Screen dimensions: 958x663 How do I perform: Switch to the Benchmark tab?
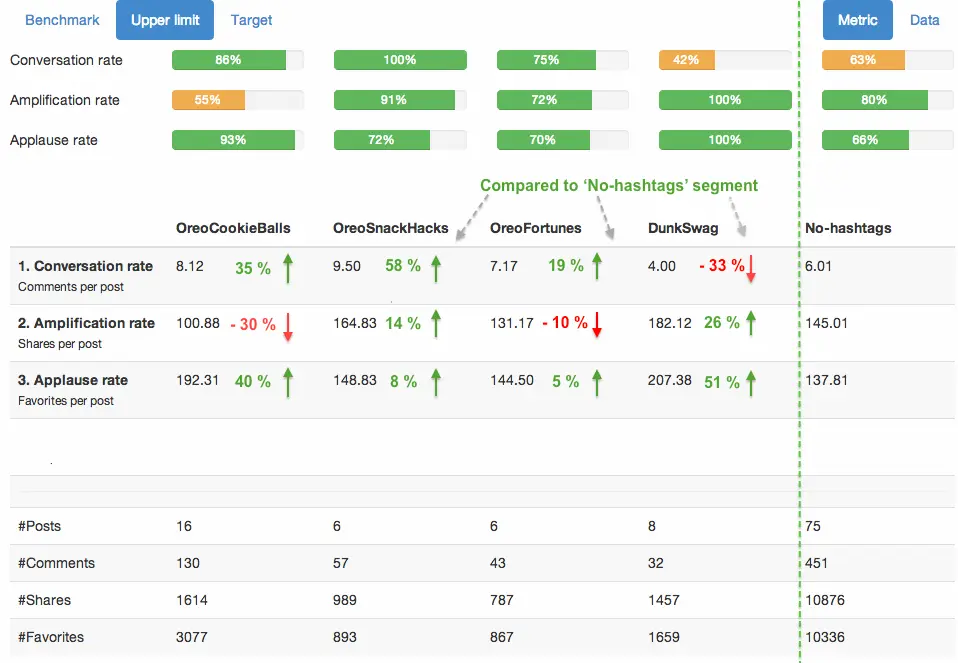(62, 20)
